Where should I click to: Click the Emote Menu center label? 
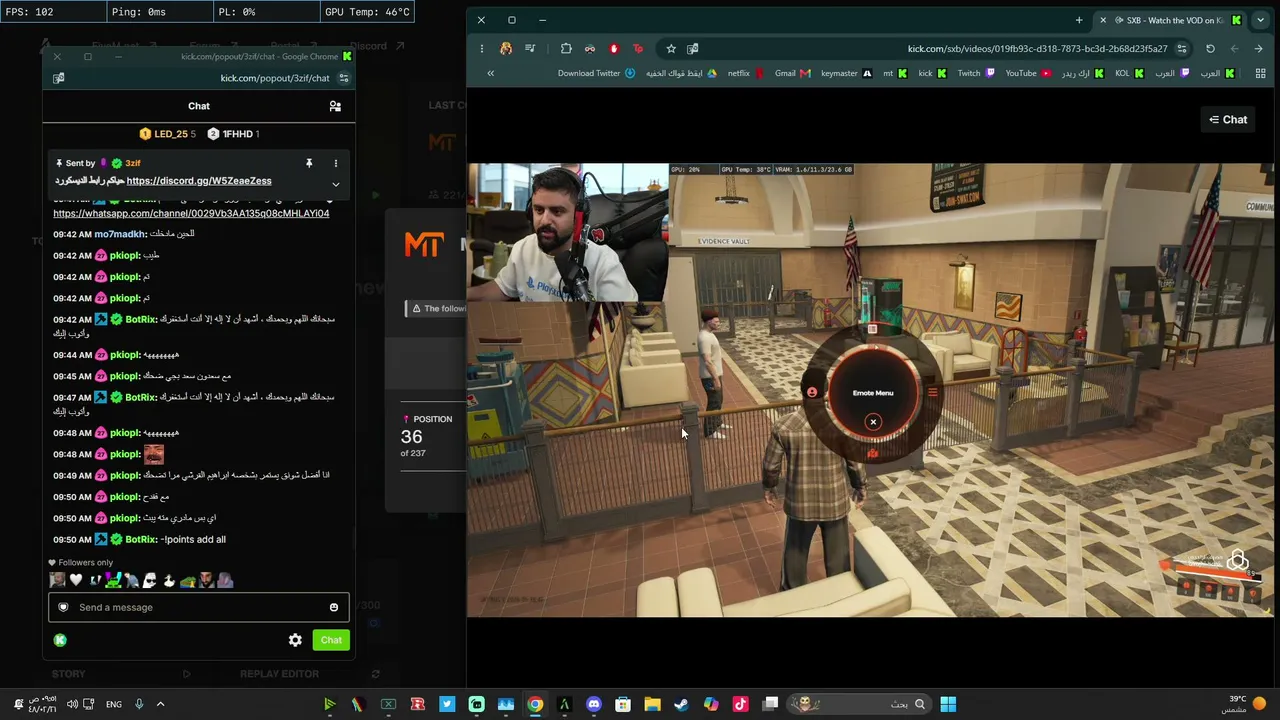[x=873, y=393]
